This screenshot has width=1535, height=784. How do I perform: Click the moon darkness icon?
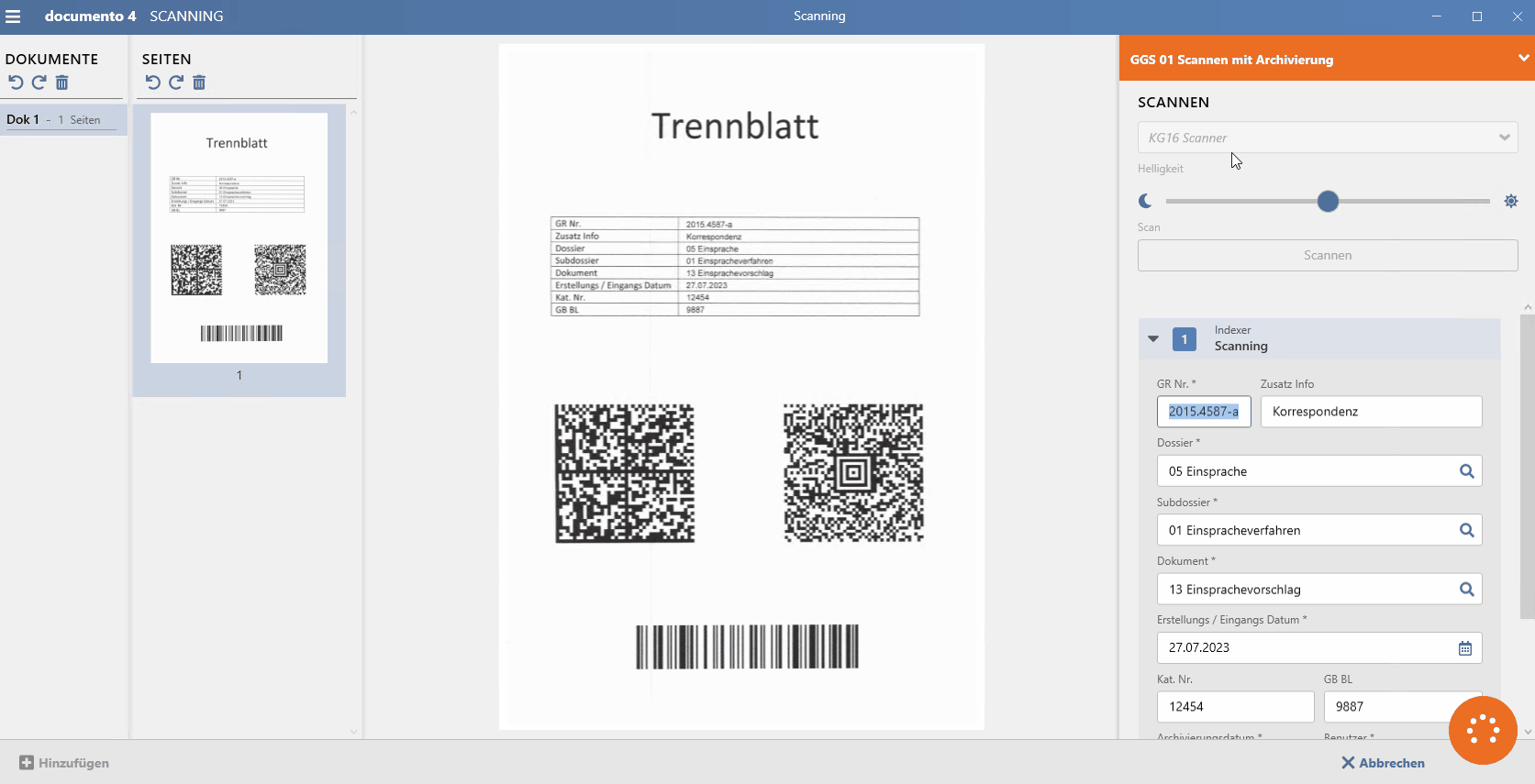(1145, 201)
